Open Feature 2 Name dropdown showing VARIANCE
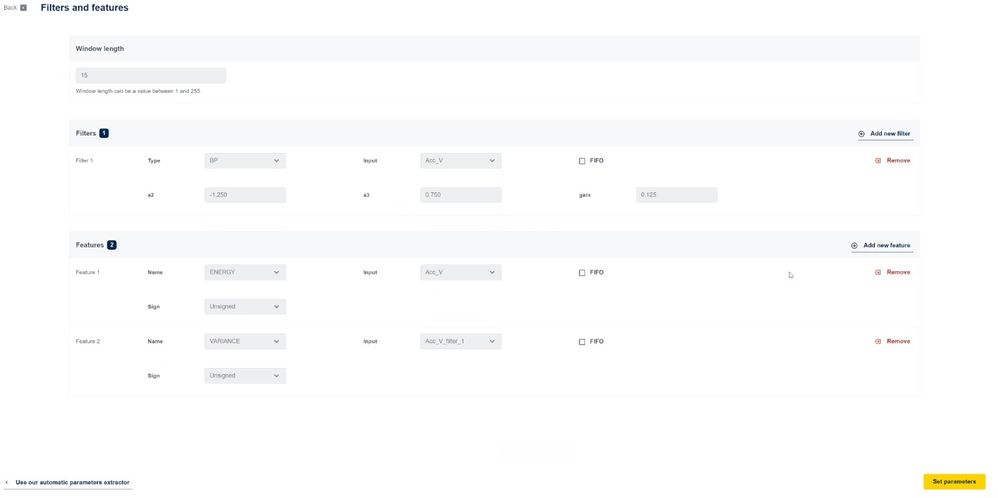The width and height of the screenshot is (998, 498). coord(245,341)
